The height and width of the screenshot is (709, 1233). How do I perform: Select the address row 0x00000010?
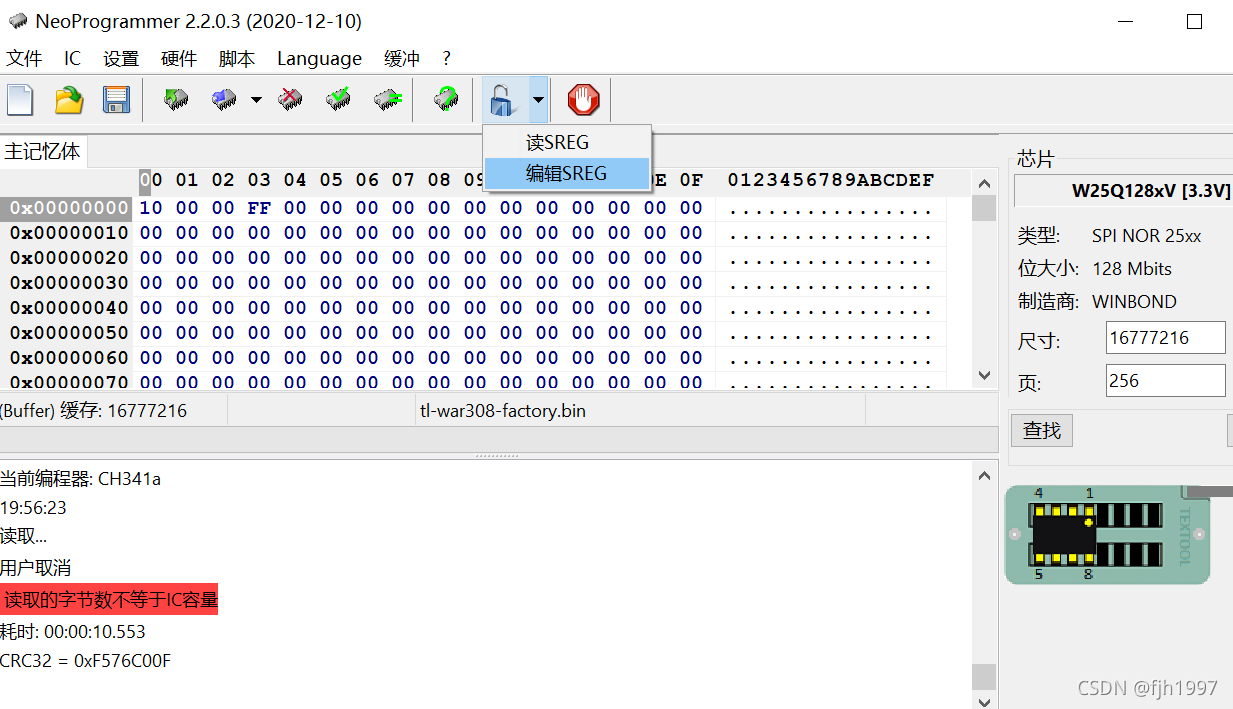click(69, 233)
